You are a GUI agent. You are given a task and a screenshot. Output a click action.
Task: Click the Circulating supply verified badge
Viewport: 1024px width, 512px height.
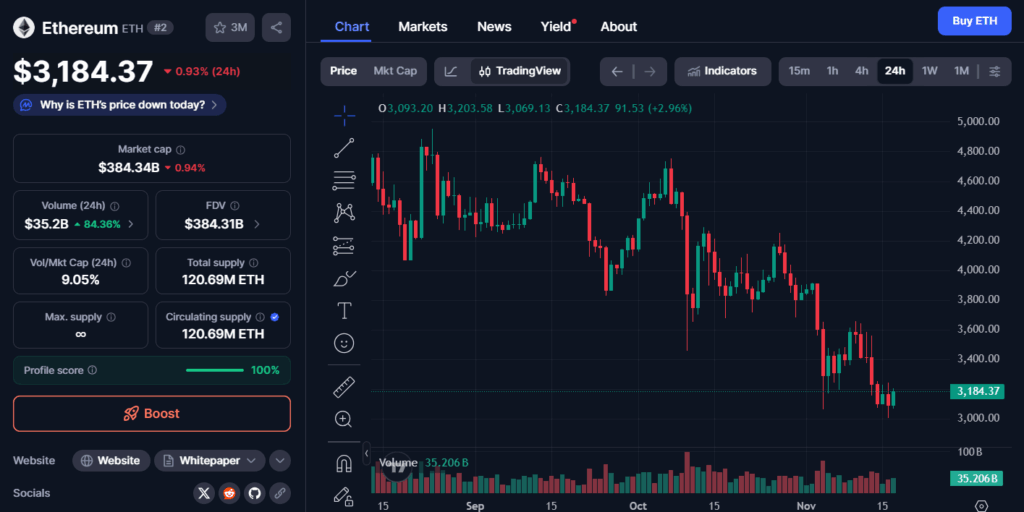click(274, 317)
